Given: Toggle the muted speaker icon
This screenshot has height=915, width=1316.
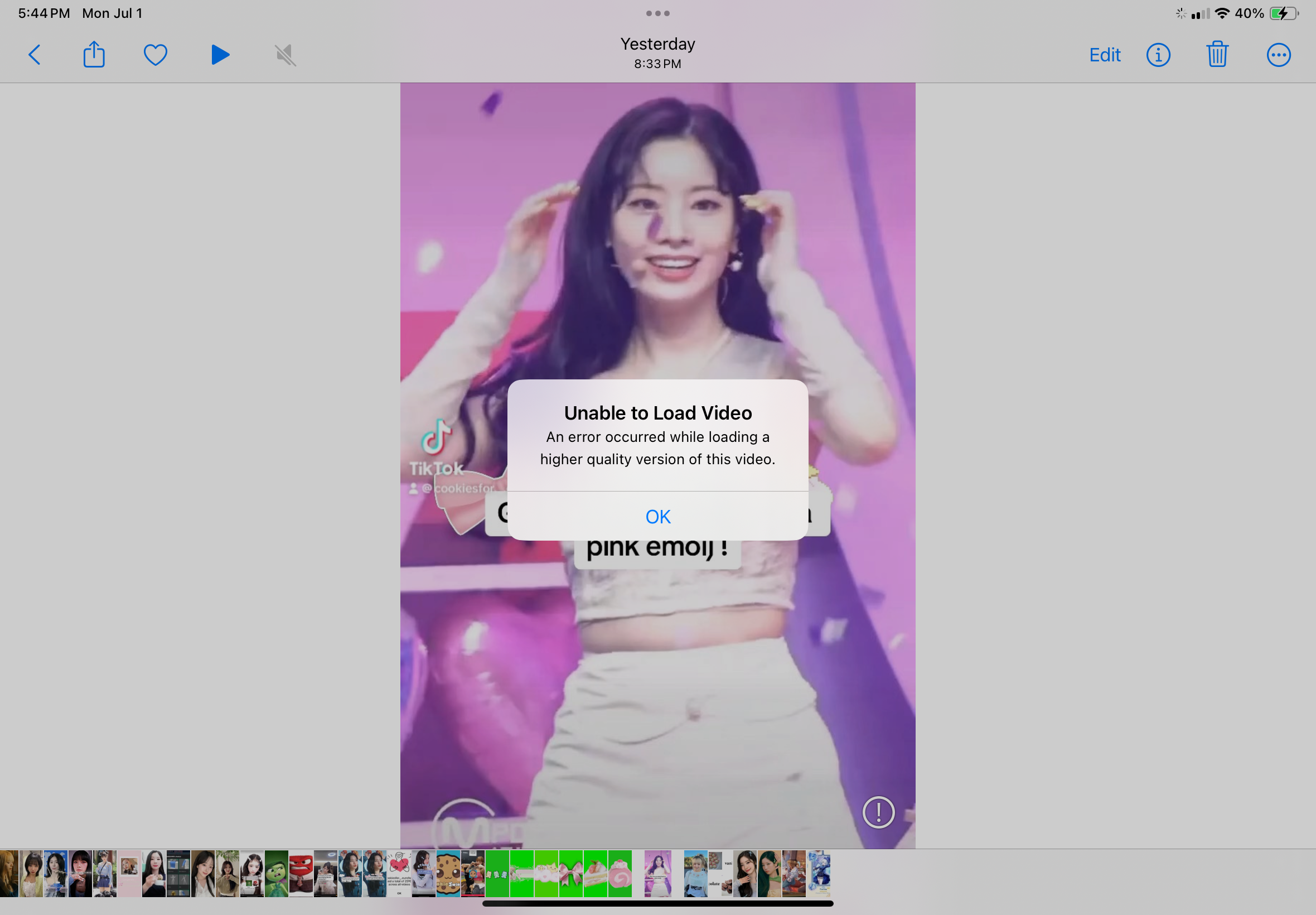Looking at the screenshot, I should pyautogui.click(x=285, y=55).
